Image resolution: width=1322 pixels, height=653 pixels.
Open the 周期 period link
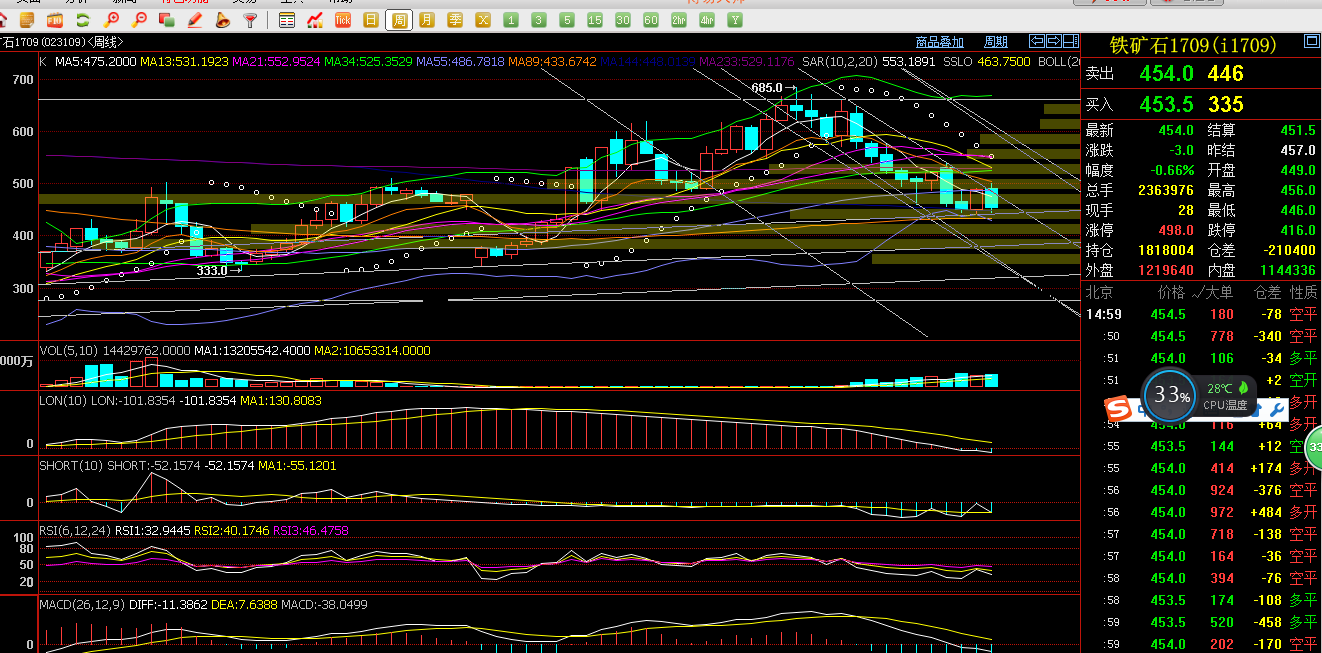(x=996, y=42)
